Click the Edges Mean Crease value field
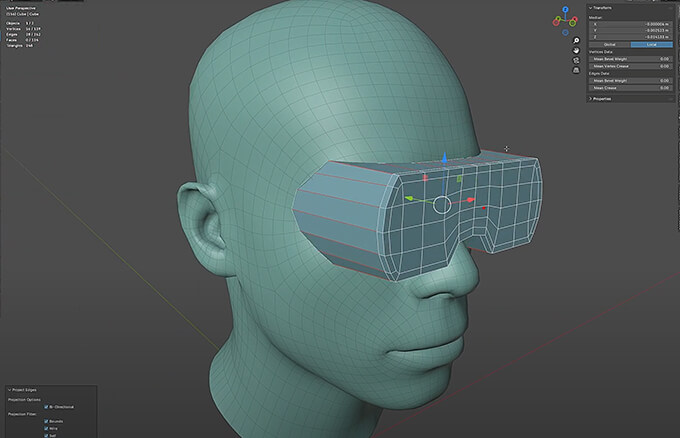Screen dimensions: 680x438 coord(630,87)
